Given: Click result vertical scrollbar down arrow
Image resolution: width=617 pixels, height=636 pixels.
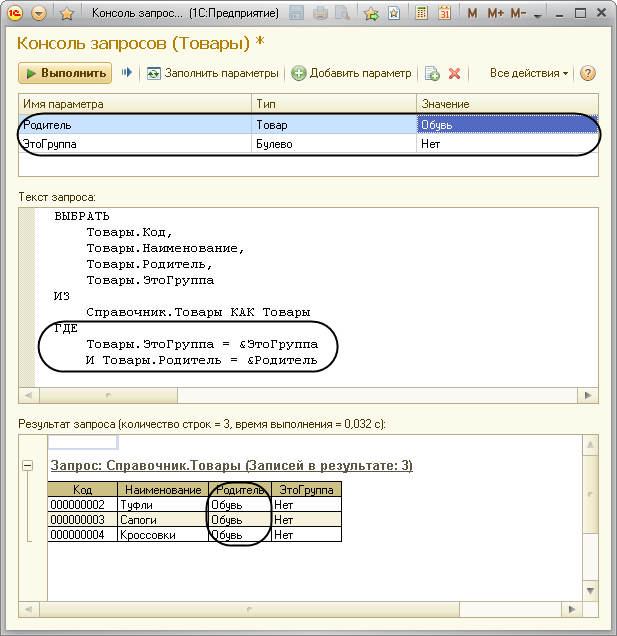Looking at the screenshot, I should (590, 591).
